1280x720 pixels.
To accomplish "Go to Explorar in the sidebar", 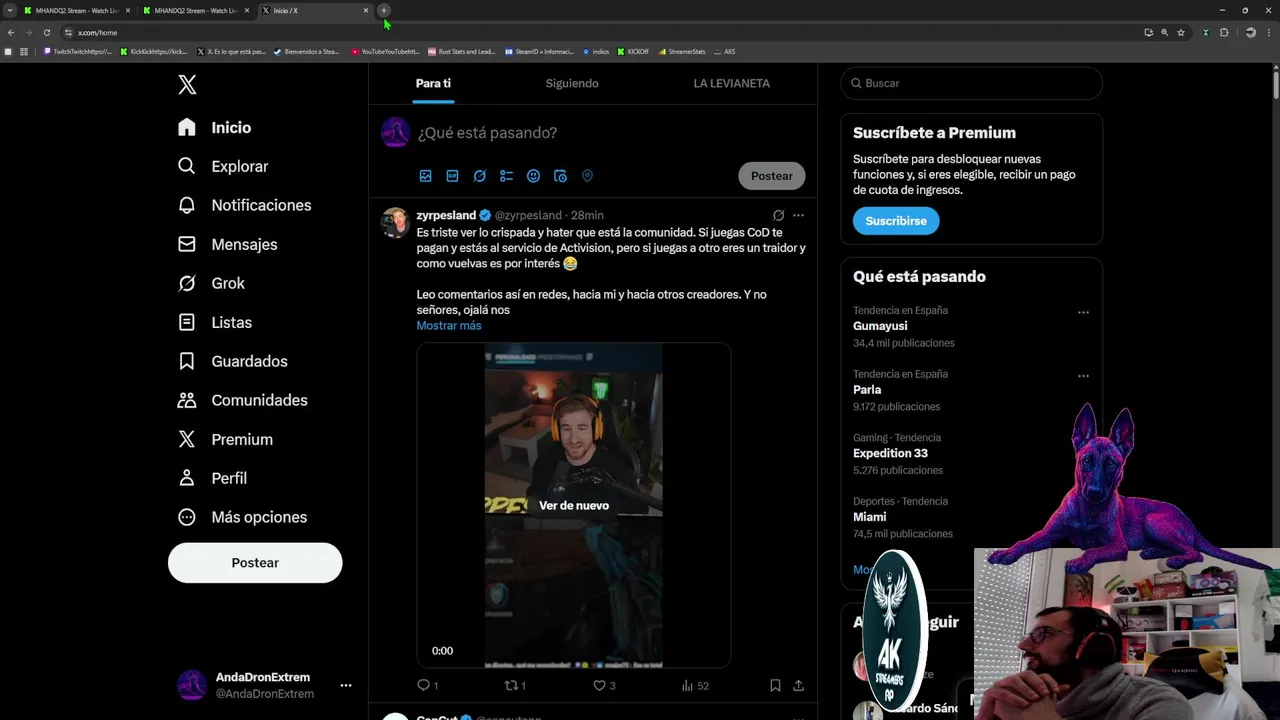I will coord(223,166).
